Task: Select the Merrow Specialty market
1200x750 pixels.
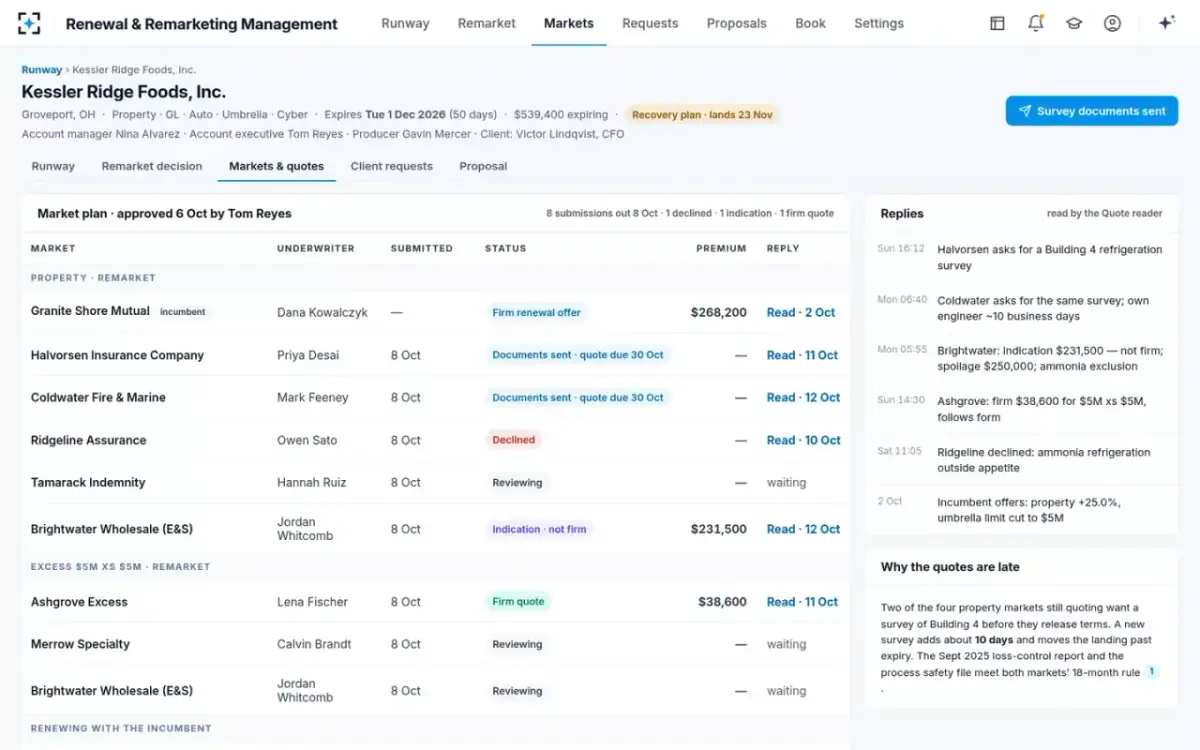Action: [80, 644]
